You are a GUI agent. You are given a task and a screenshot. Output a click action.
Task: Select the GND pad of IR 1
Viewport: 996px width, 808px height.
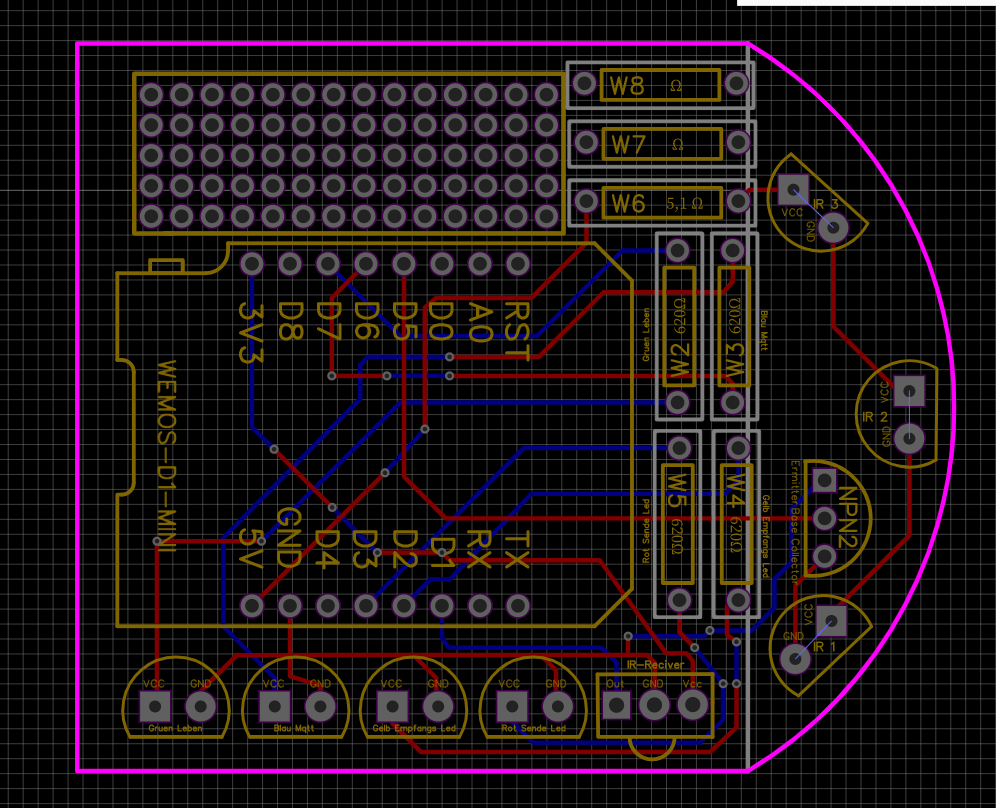click(x=795, y=658)
